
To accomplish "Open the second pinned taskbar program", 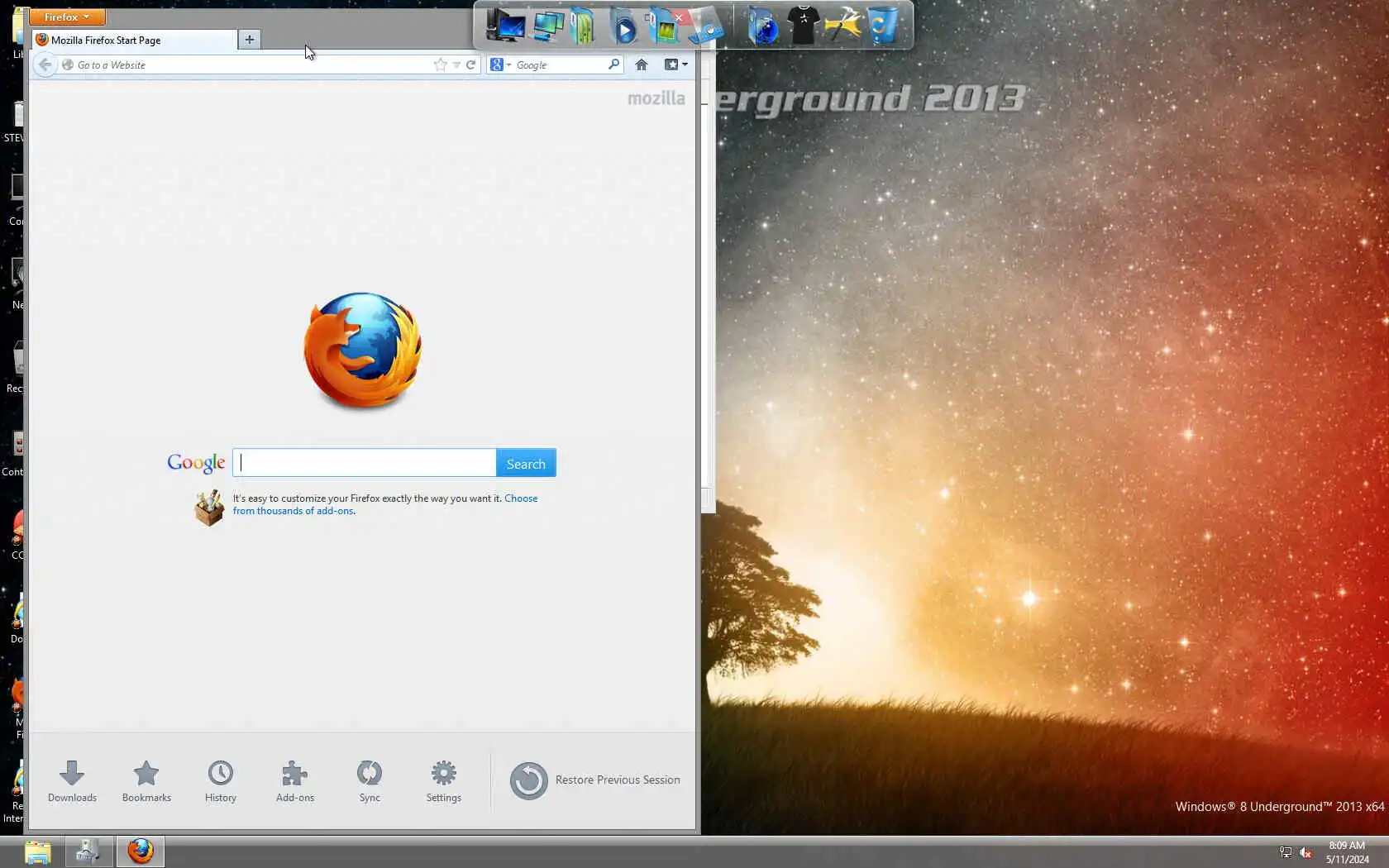I will click(x=88, y=851).
